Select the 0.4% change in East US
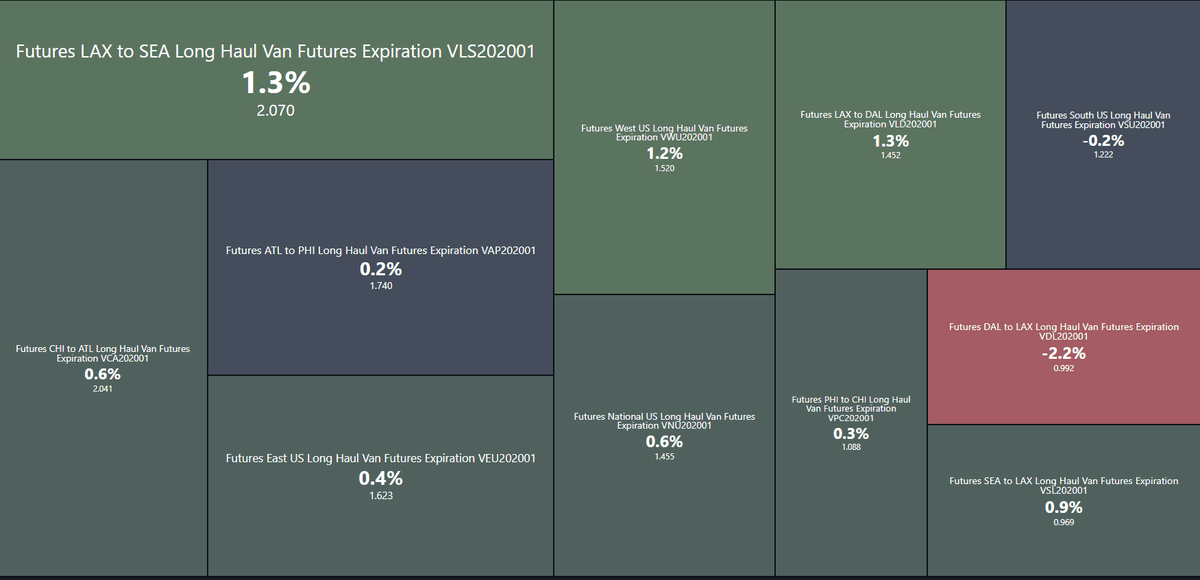Viewport: 1200px width, 580px height. point(380,478)
